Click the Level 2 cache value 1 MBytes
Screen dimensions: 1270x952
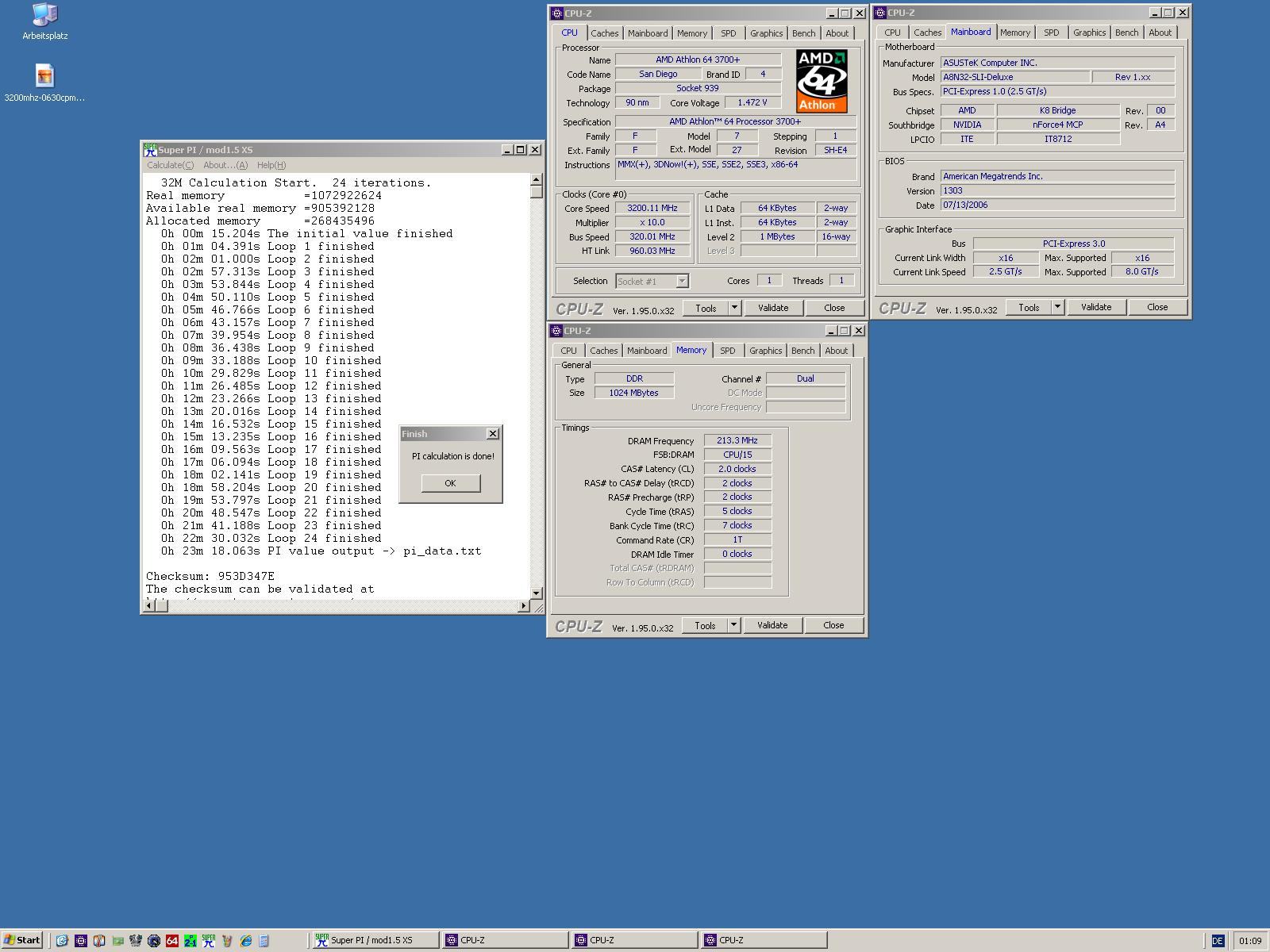777,236
